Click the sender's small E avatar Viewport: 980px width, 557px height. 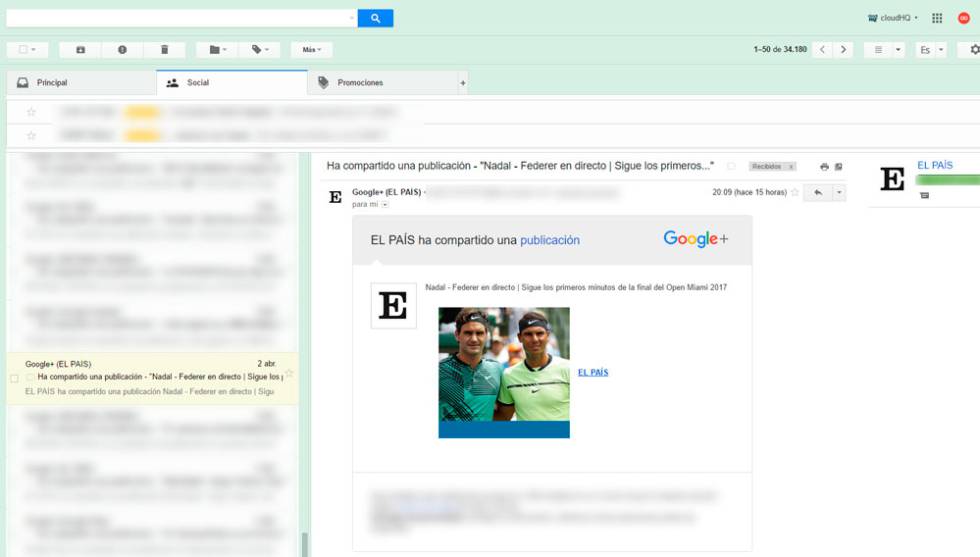336,197
